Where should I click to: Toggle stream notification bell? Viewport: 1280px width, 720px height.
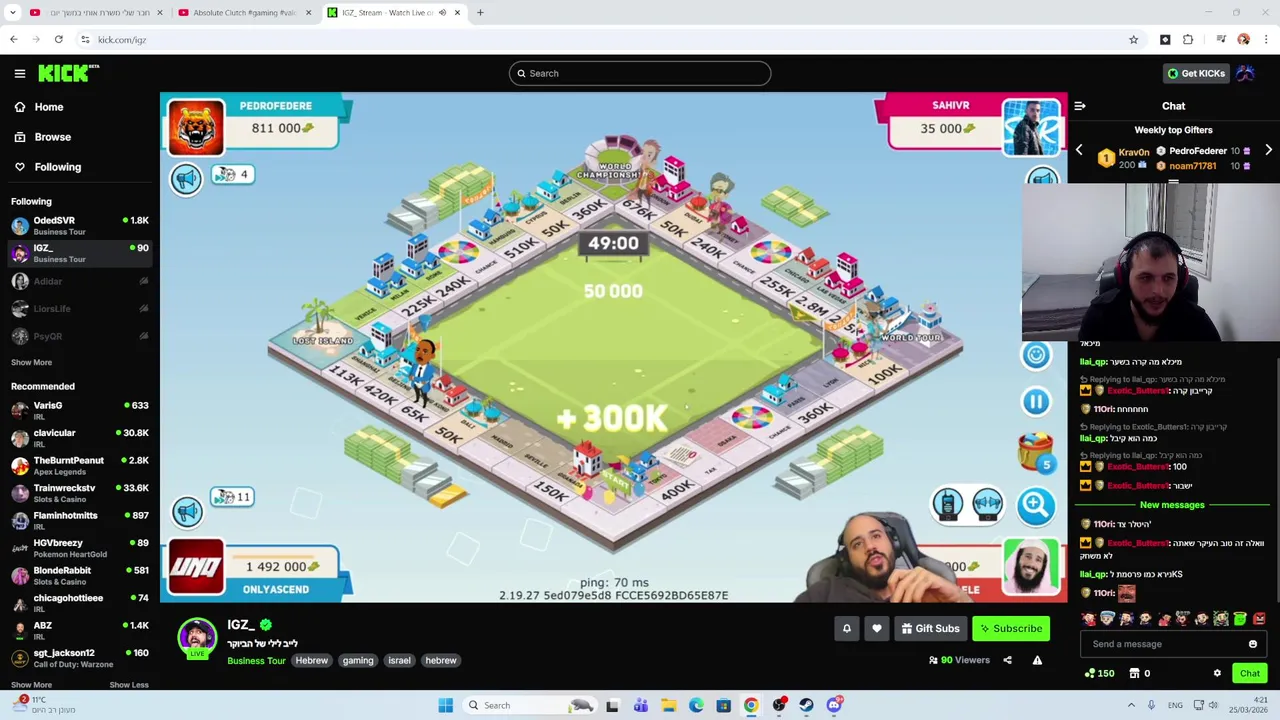tap(846, 629)
